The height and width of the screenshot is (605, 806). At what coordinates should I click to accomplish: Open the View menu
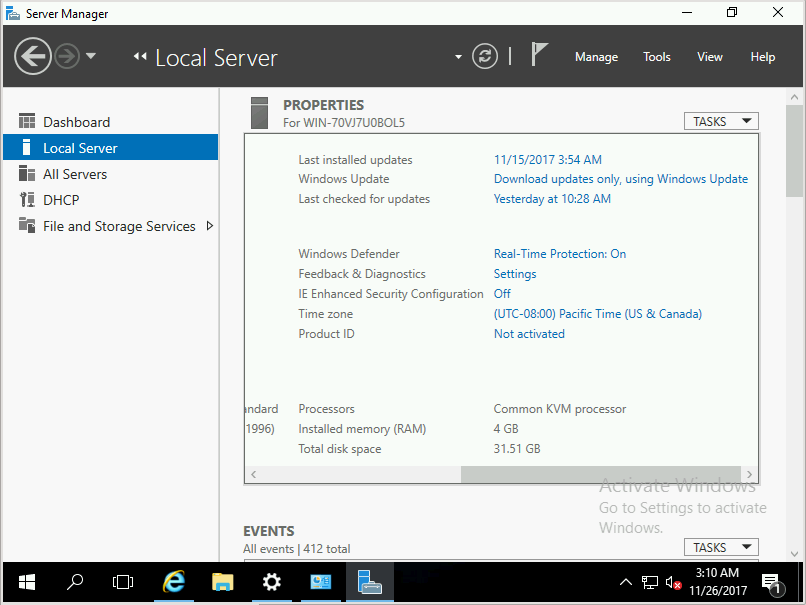[x=709, y=57]
